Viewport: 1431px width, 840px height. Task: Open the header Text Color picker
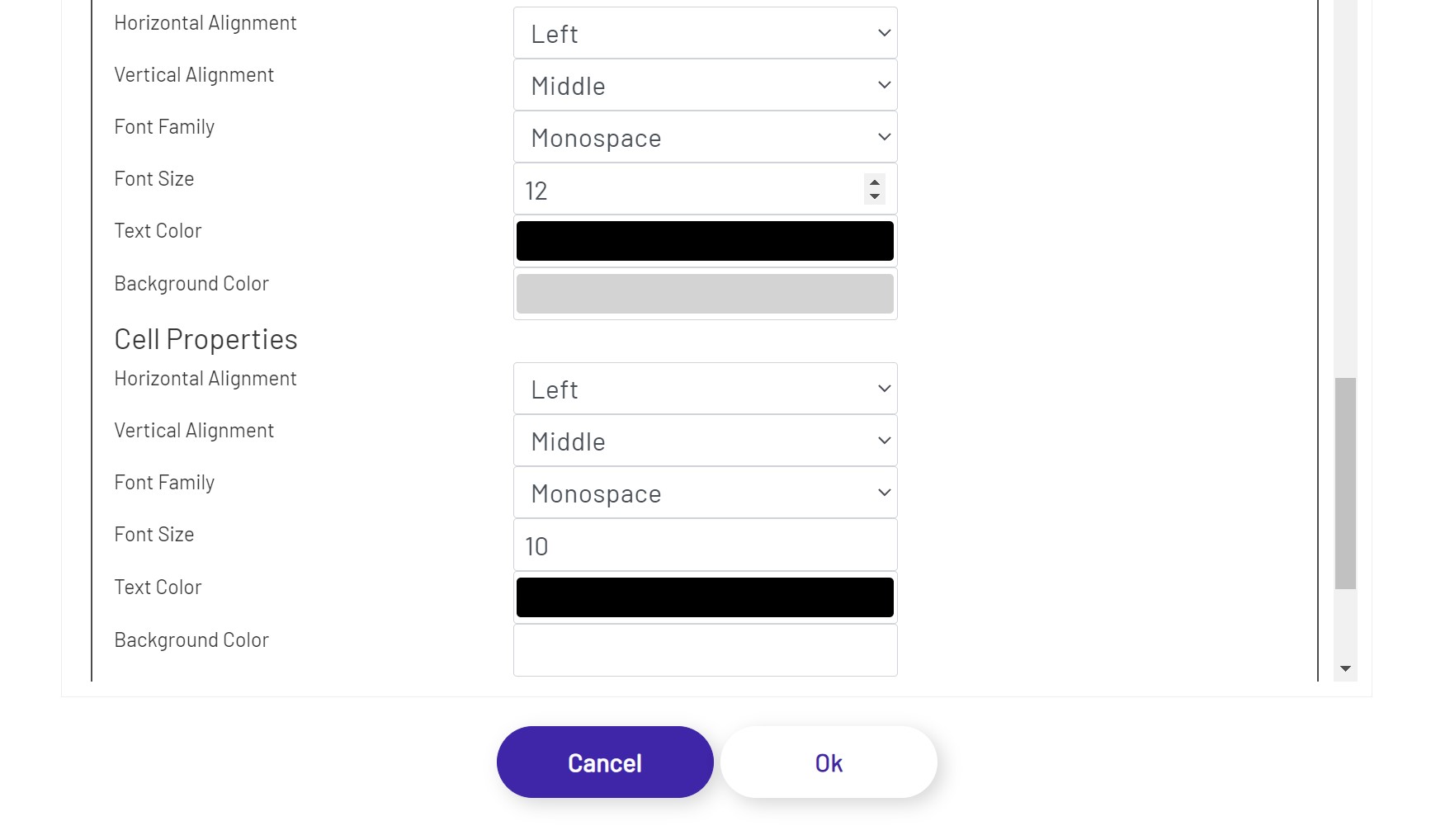pyautogui.click(x=704, y=240)
